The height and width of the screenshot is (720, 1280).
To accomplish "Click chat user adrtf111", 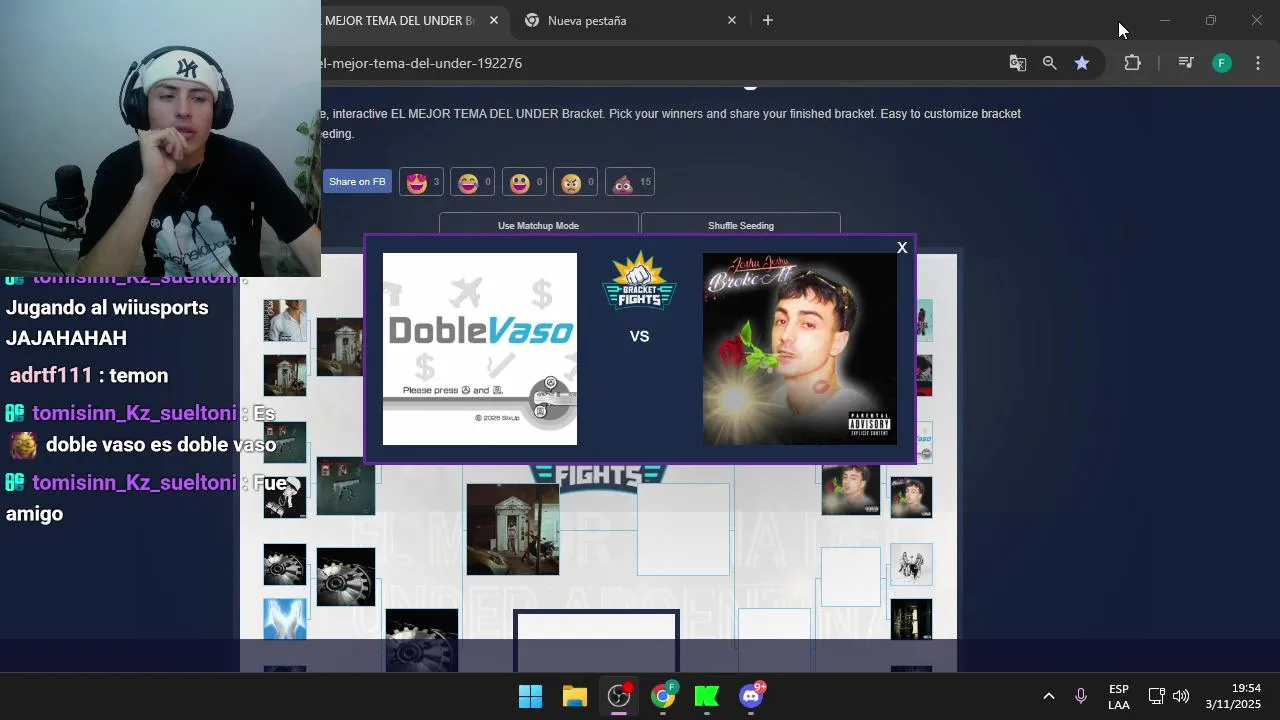I will click(x=51, y=375).
